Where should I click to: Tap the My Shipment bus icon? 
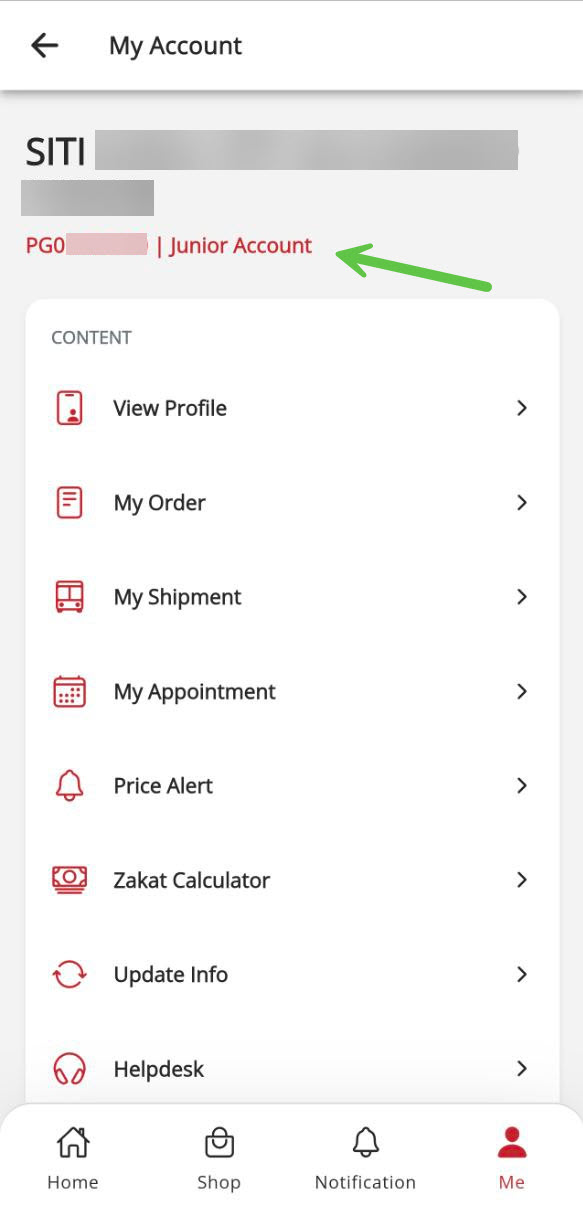coord(69,597)
